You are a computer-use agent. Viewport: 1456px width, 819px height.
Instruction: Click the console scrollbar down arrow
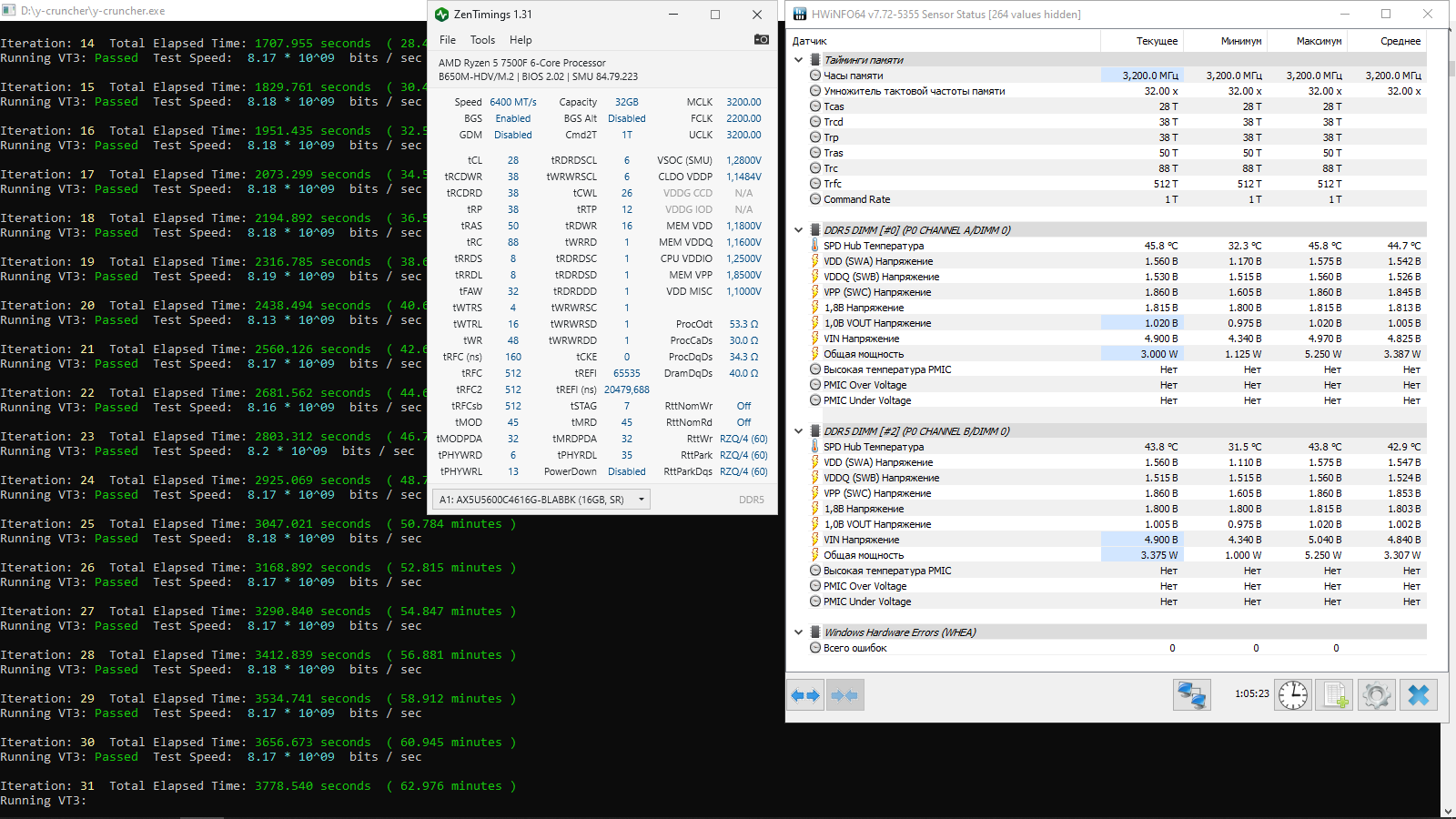click(1447, 811)
